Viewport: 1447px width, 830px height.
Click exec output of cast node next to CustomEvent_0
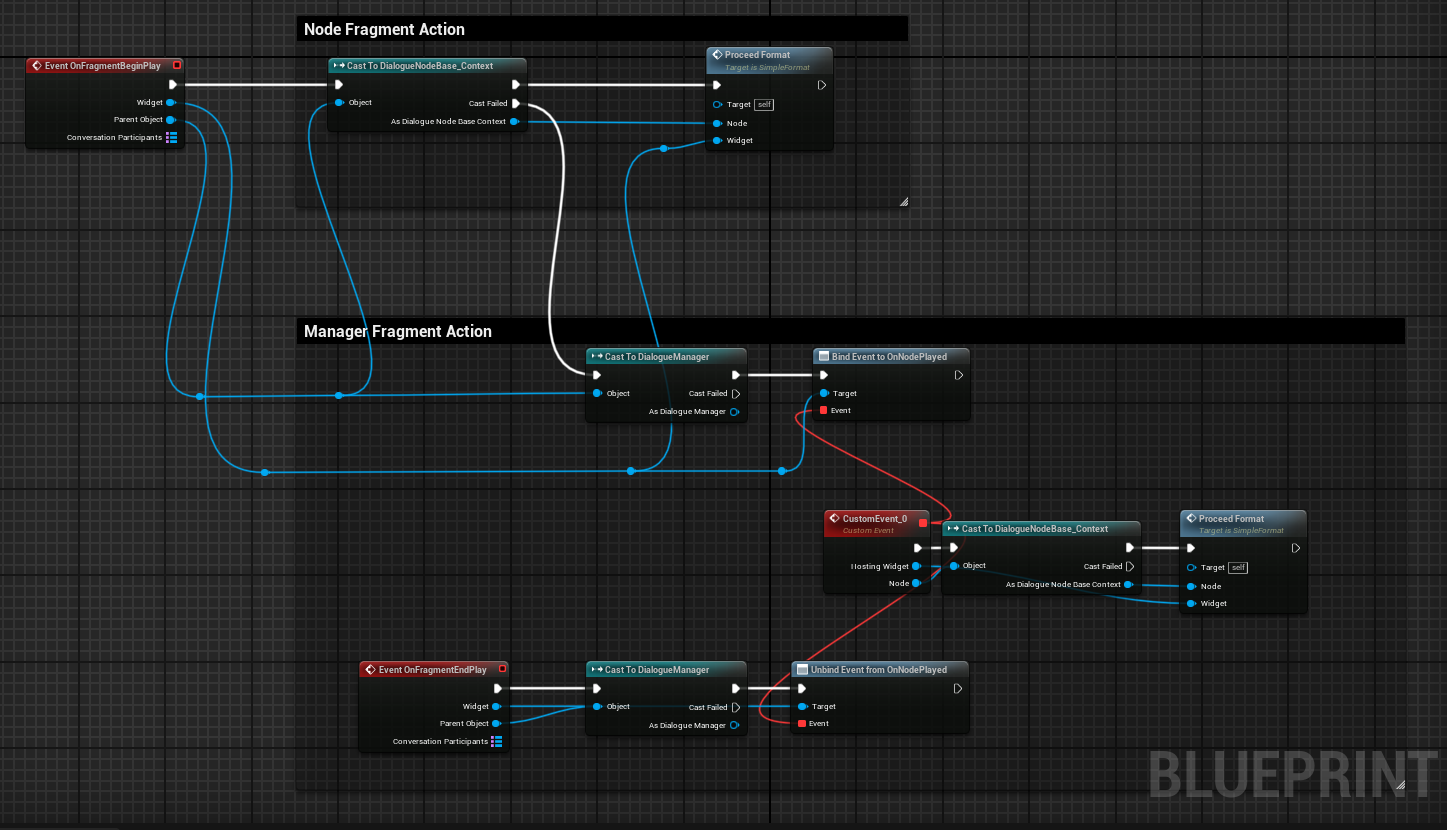point(1129,548)
